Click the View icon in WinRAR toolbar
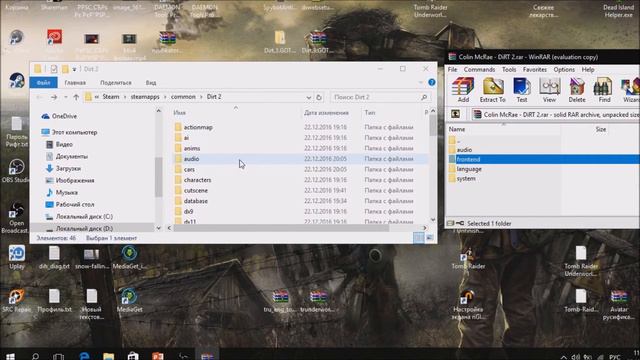640x360 pixels. pyautogui.click(x=549, y=89)
